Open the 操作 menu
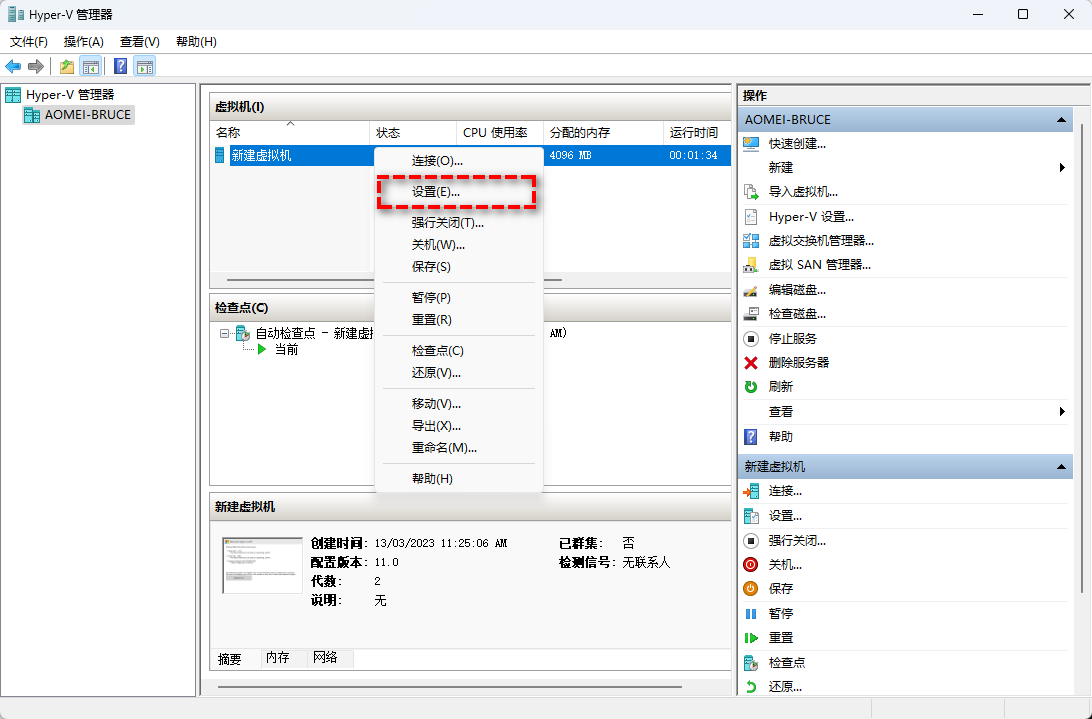Image resolution: width=1092 pixels, height=719 pixels. pos(82,41)
